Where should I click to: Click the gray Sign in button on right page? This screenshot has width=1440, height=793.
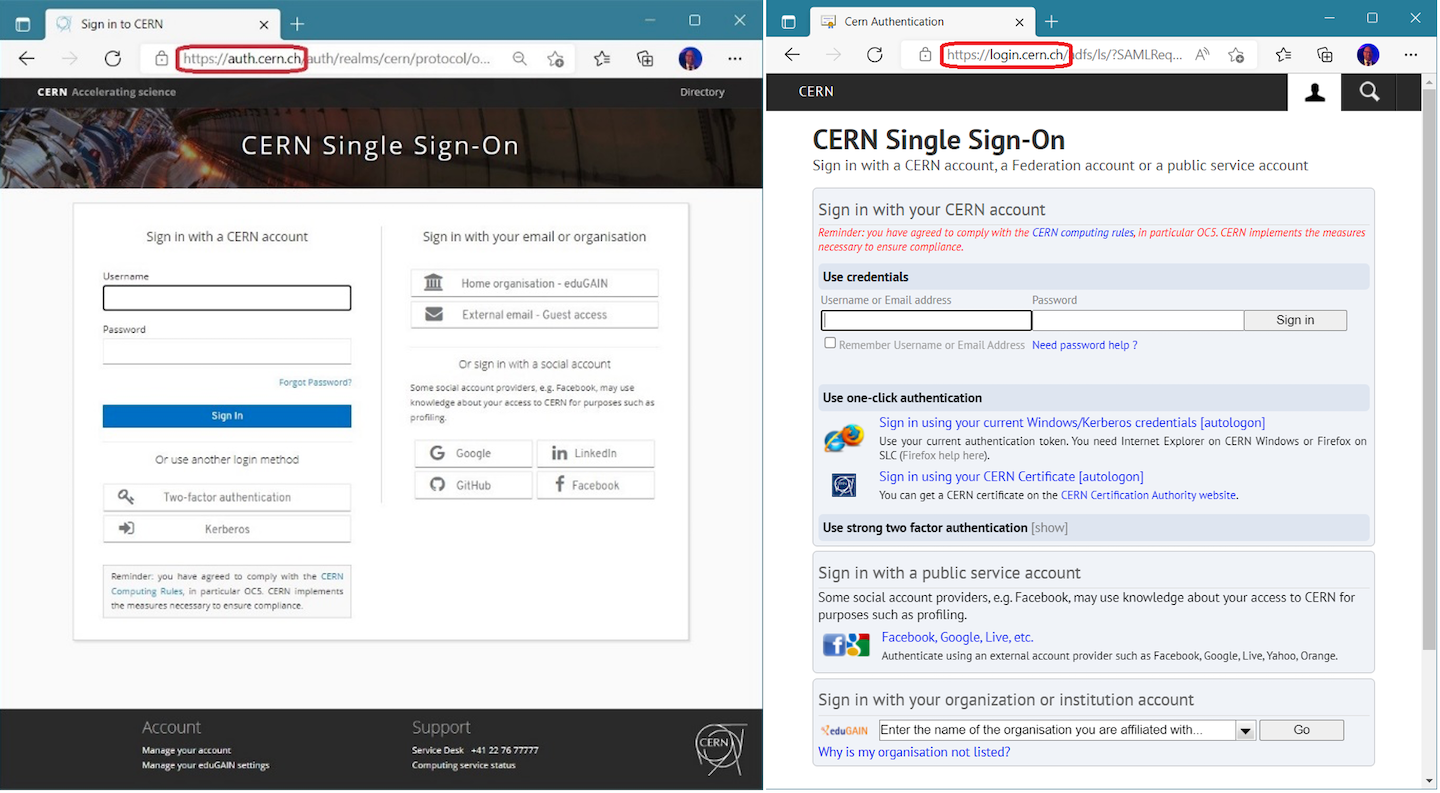pyautogui.click(x=1295, y=320)
